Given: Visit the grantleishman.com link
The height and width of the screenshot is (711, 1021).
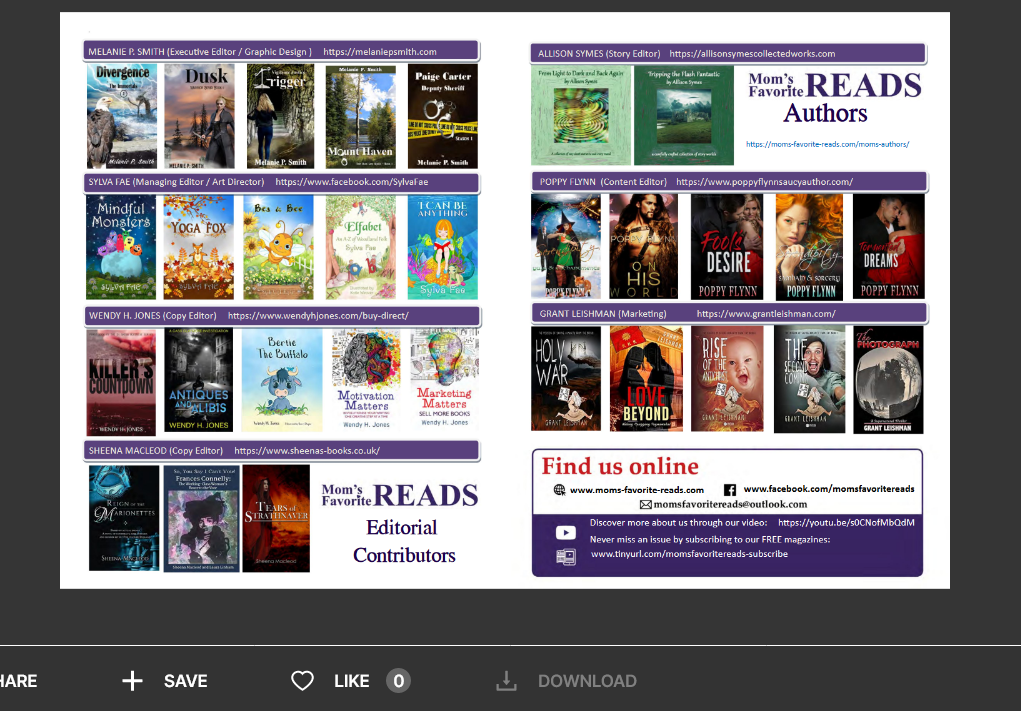Looking at the screenshot, I should coord(766,314).
